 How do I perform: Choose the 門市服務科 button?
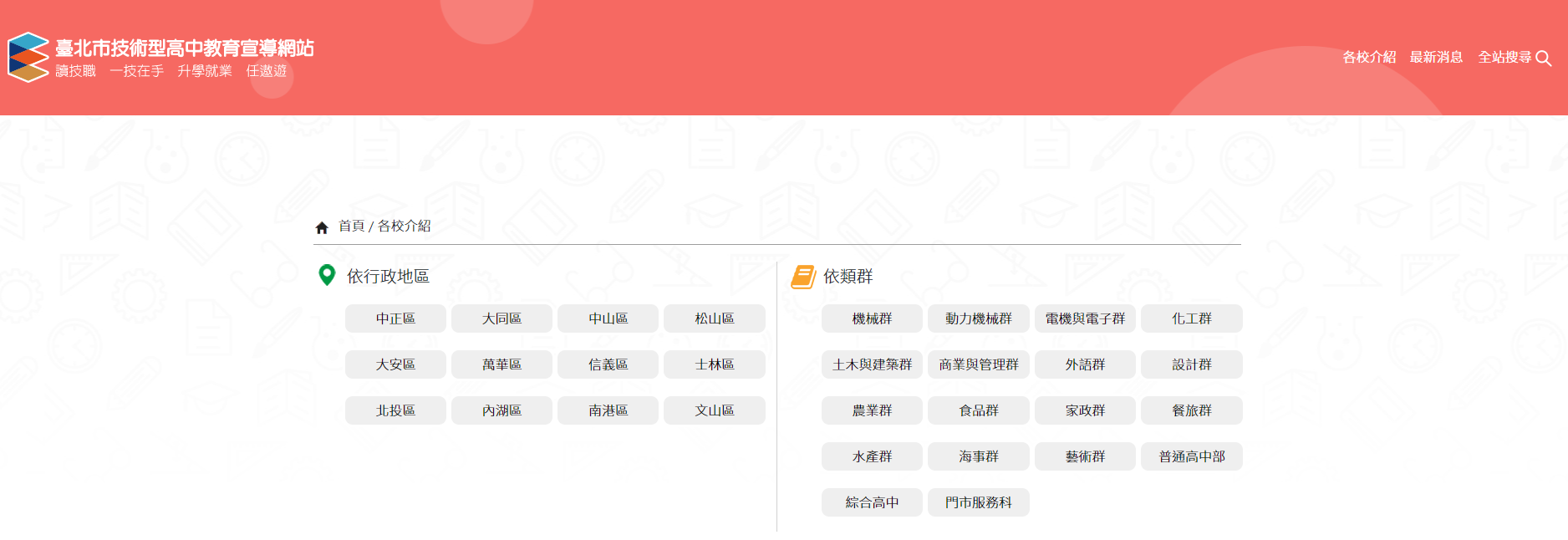pos(978,502)
